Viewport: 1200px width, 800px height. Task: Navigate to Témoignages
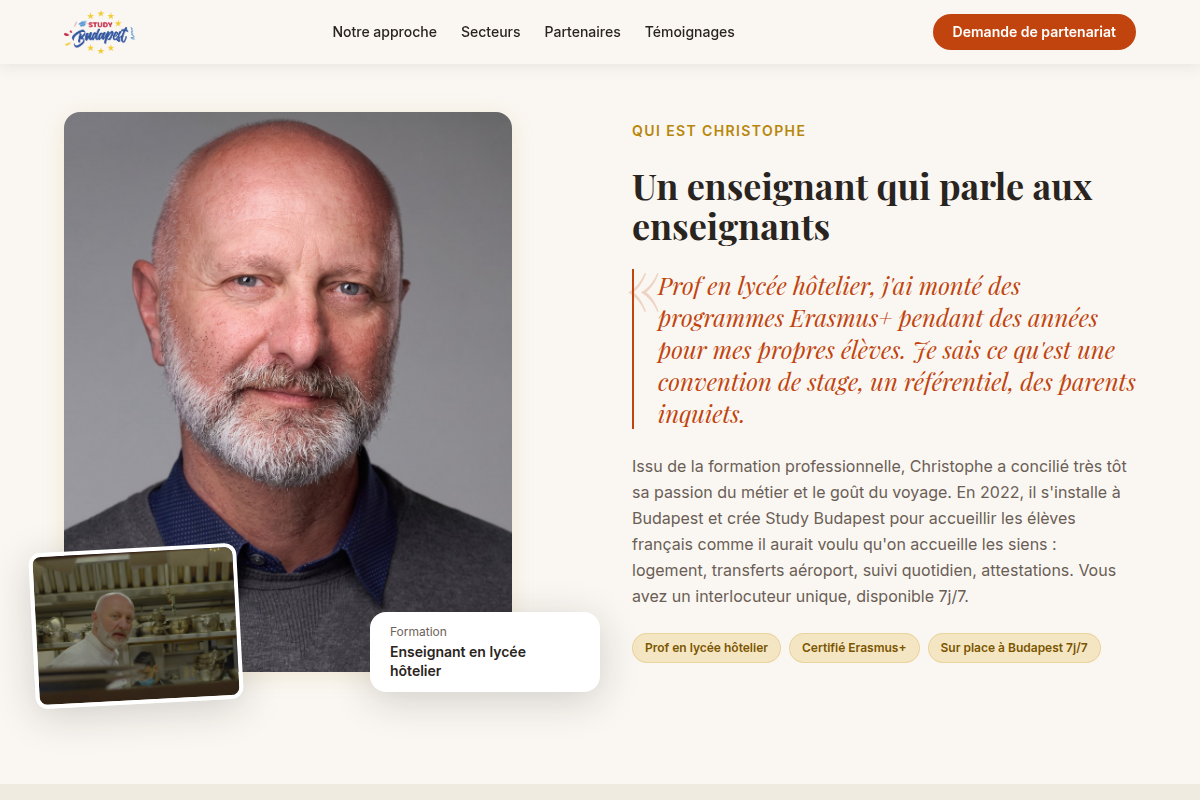point(690,32)
